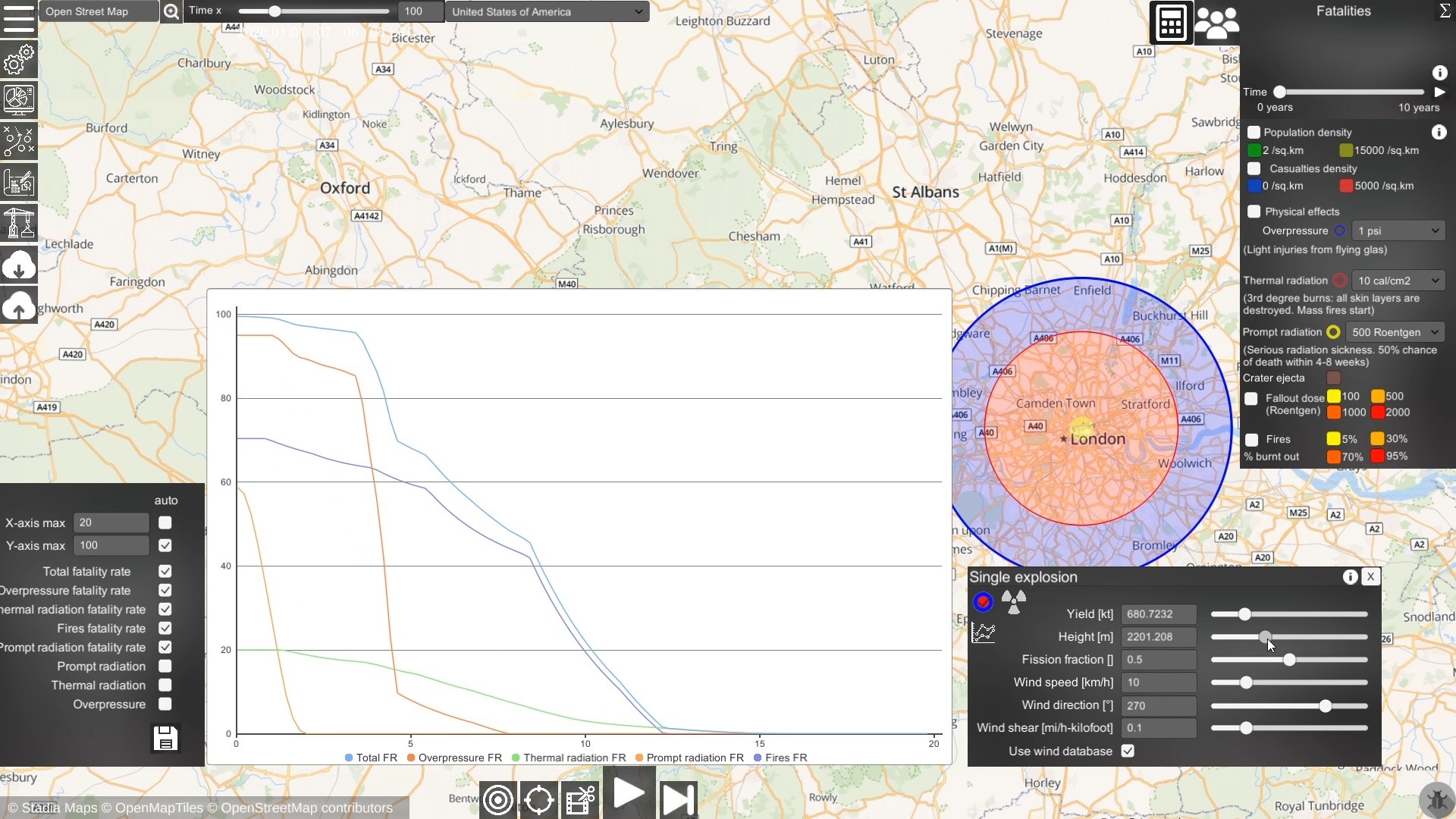This screenshot has height=819, width=1456.
Task: Click the casualties density map icon
Action: pos(1254,168)
